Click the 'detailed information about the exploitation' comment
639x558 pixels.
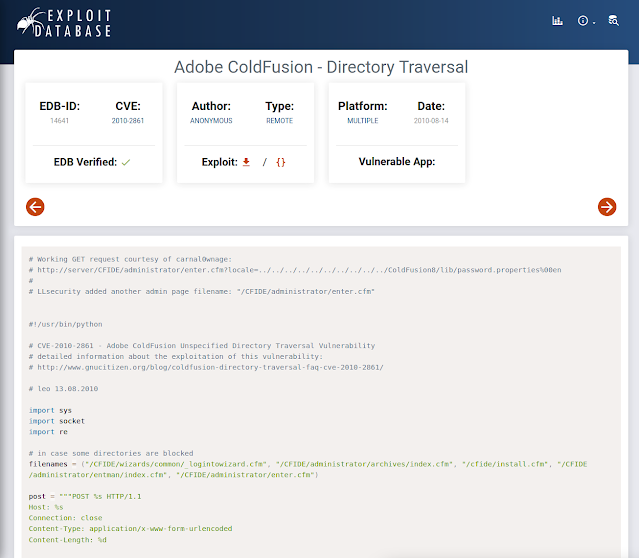pyautogui.click(x=176, y=357)
